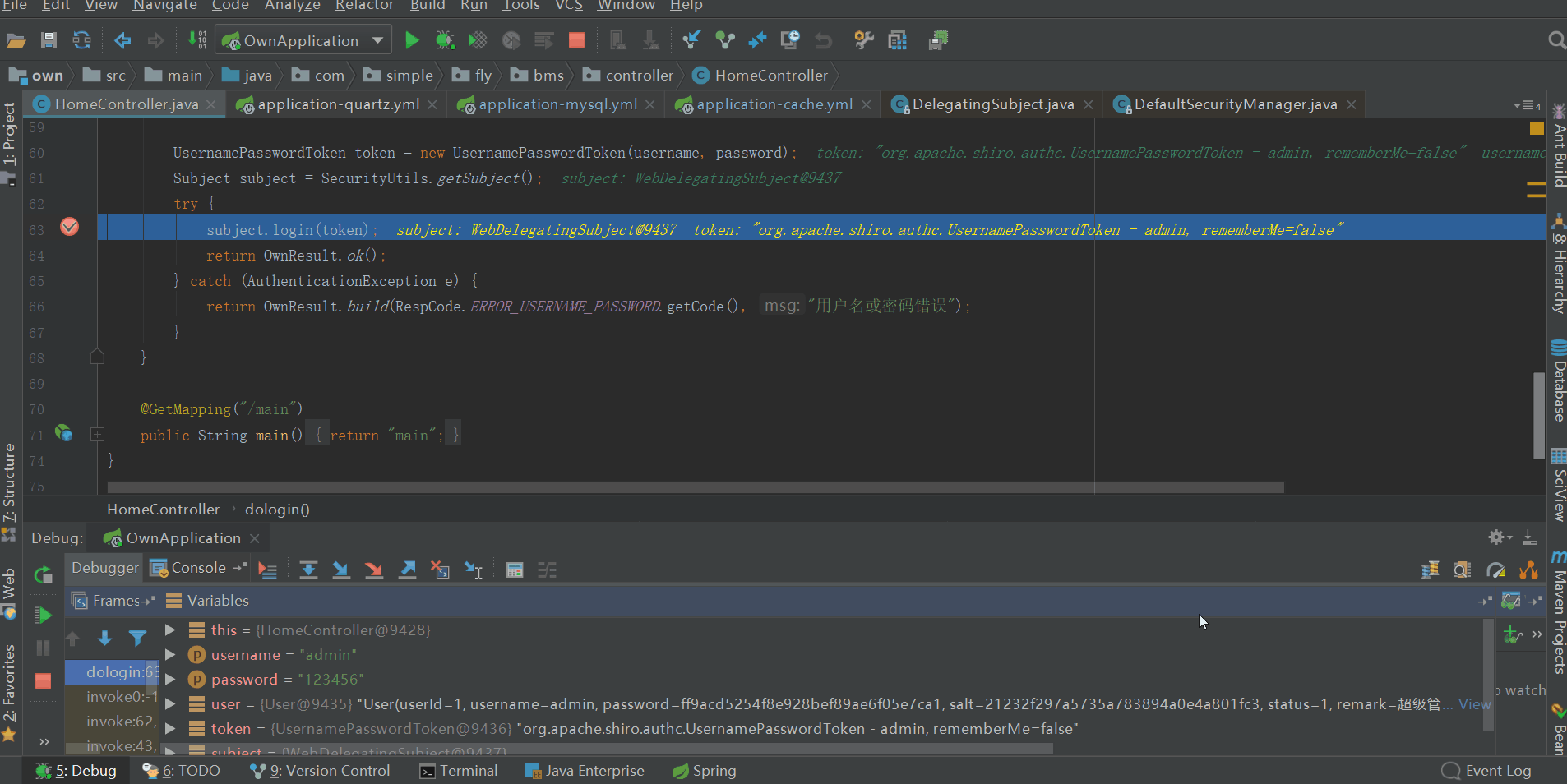Update project using the VCS down-arrow icon
This screenshot has height=784, width=1567.
[691, 40]
